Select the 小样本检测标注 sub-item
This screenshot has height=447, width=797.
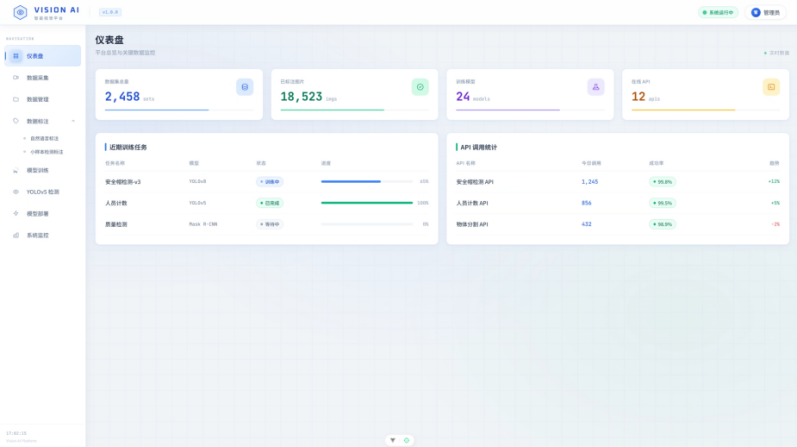(x=47, y=152)
